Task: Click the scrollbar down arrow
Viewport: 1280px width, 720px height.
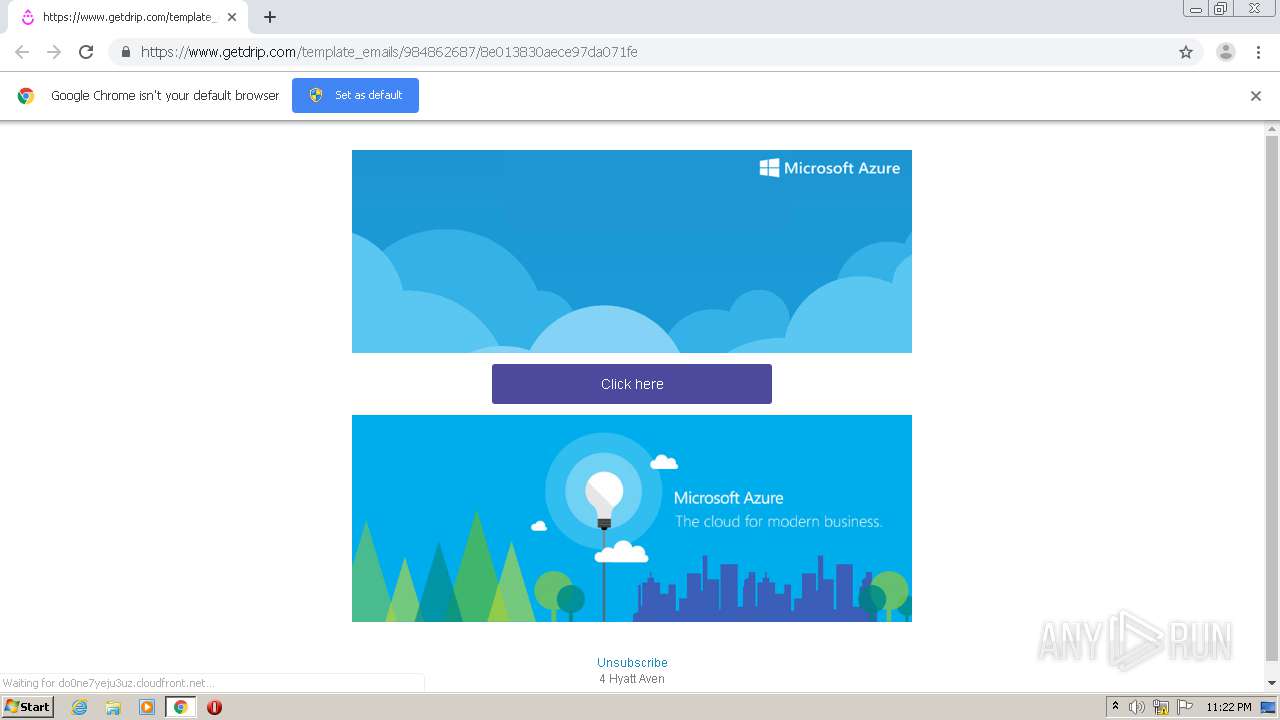Action: click(1272, 684)
